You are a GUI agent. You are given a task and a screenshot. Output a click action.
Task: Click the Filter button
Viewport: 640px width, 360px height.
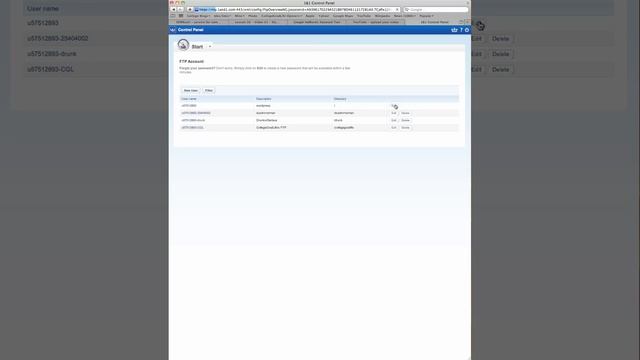click(209, 90)
